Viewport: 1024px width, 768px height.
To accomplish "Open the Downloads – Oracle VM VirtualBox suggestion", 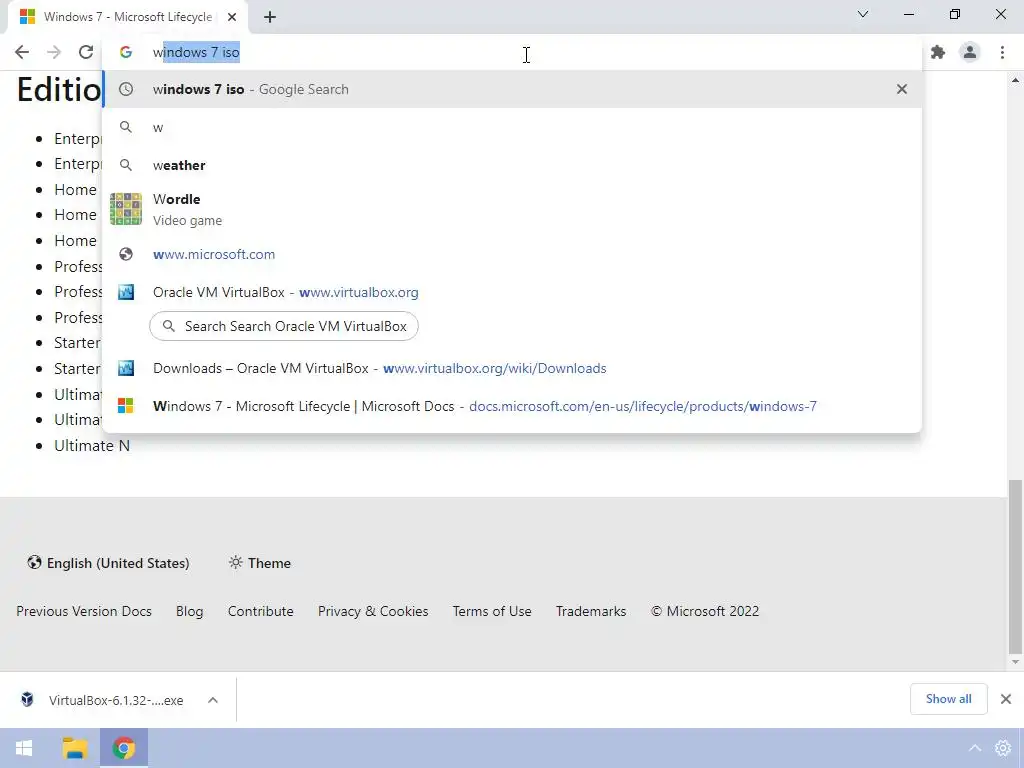I will [x=512, y=368].
